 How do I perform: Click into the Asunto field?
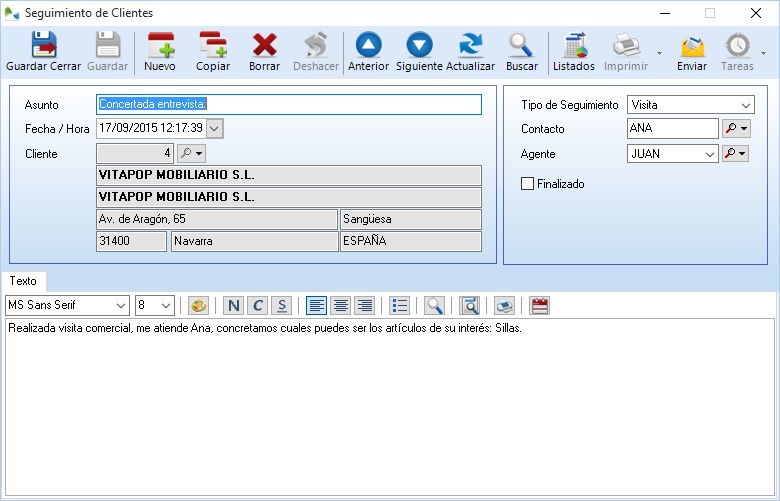click(x=289, y=104)
